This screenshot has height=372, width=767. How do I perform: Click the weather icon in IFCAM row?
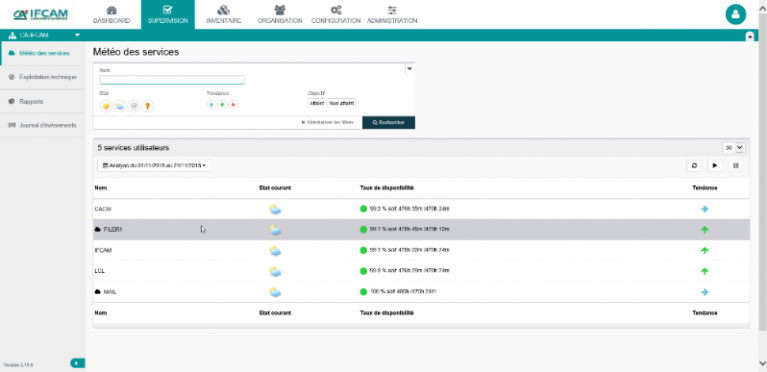(x=275, y=251)
